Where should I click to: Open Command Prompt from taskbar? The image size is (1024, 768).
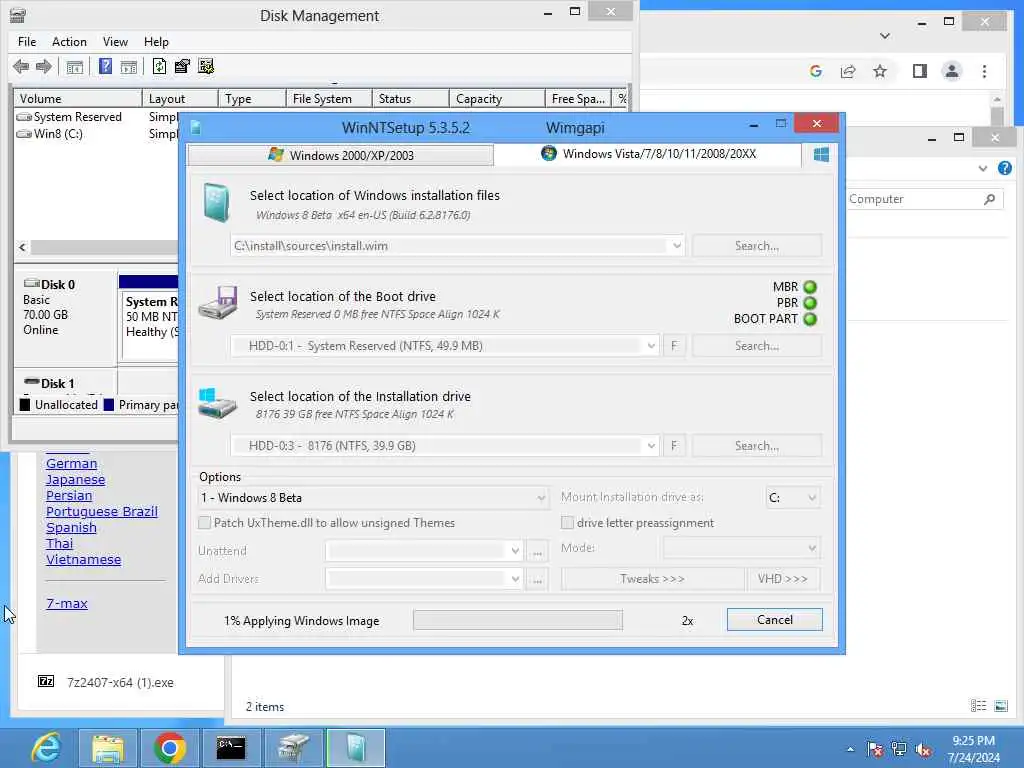point(231,748)
